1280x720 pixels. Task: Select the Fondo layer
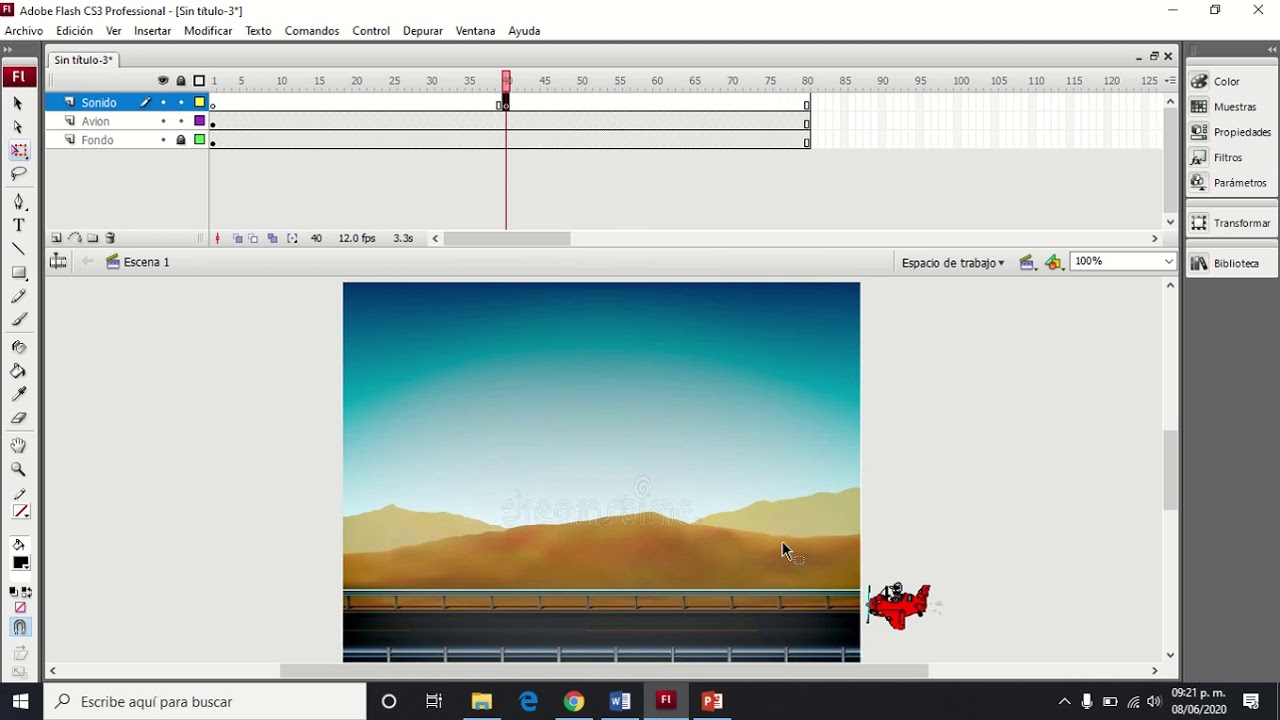(x=97, y=140)
